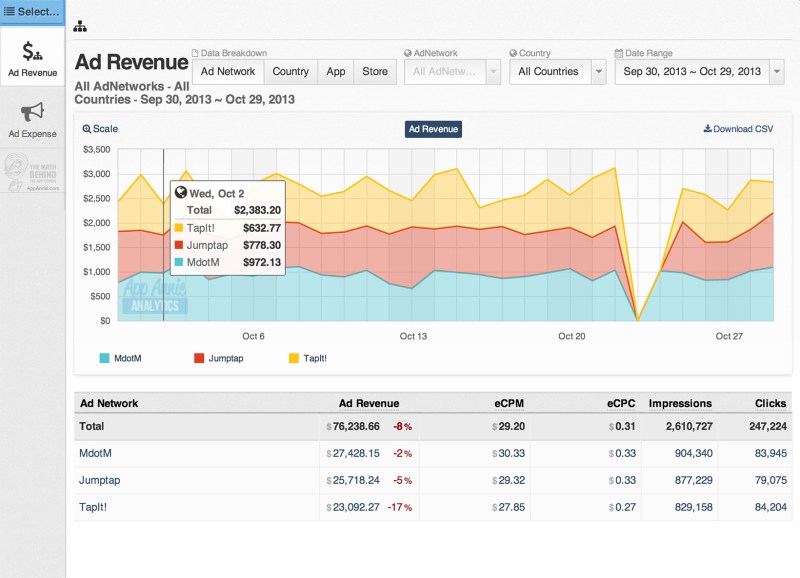Sort by eCPM column header
Screen dimensions: 800x578
click(x=509, y=403)
